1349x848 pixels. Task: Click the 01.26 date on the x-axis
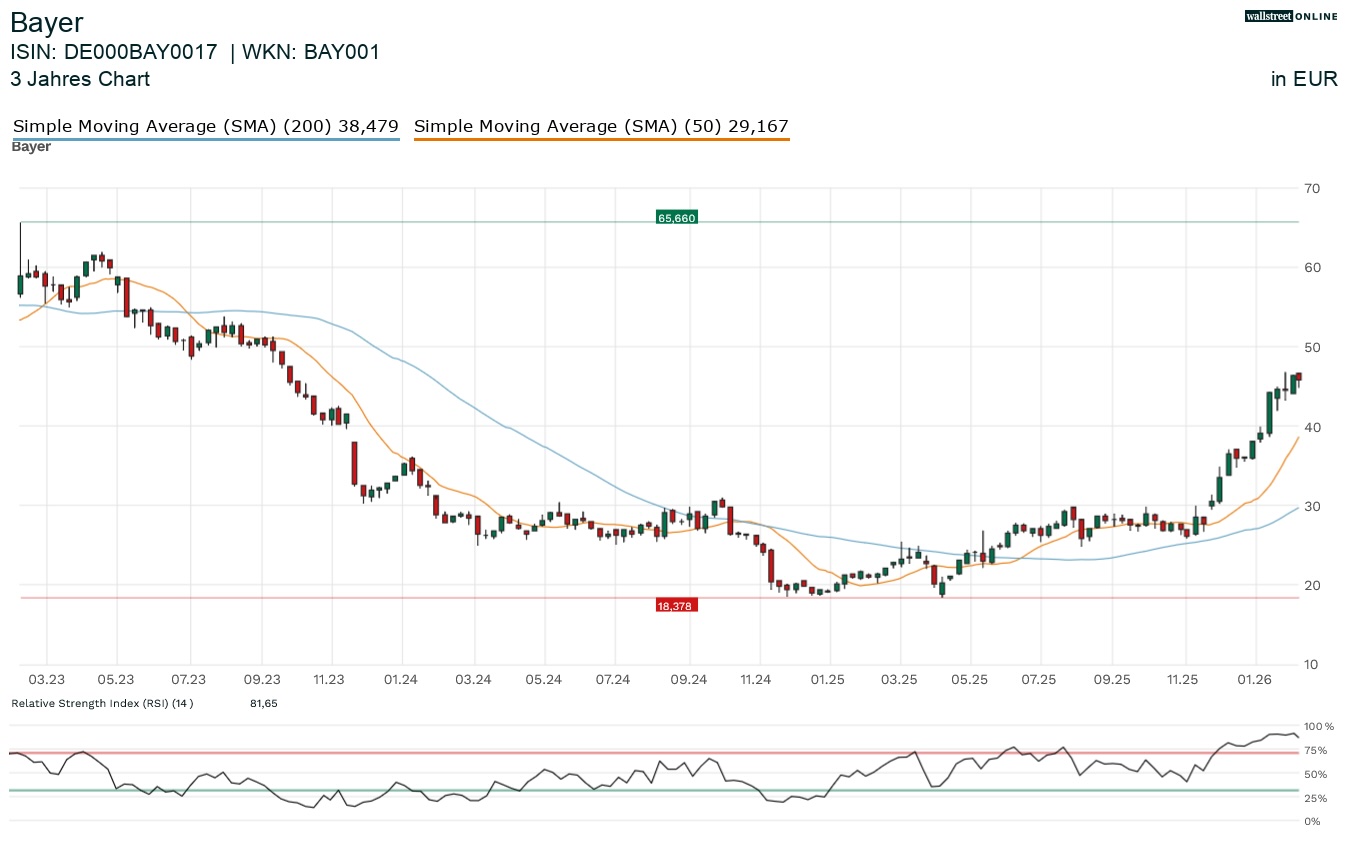pyautogui.click(x=1255, y=679)
